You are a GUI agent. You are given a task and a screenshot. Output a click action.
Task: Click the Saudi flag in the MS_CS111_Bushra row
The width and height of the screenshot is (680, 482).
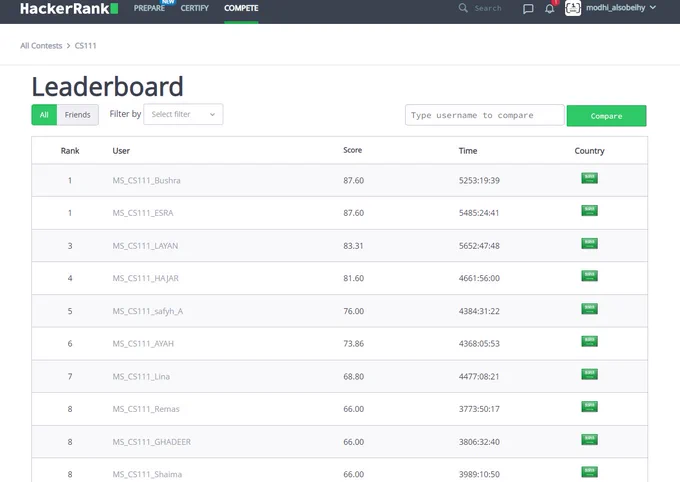click(589, 178)
